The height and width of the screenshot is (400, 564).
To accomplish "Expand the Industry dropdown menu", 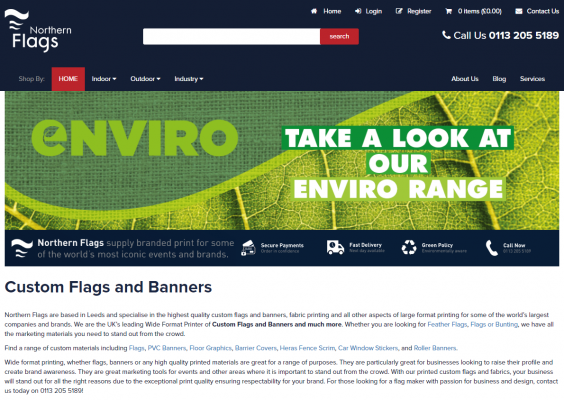I will pyautogui.click(x=189, y=79).
